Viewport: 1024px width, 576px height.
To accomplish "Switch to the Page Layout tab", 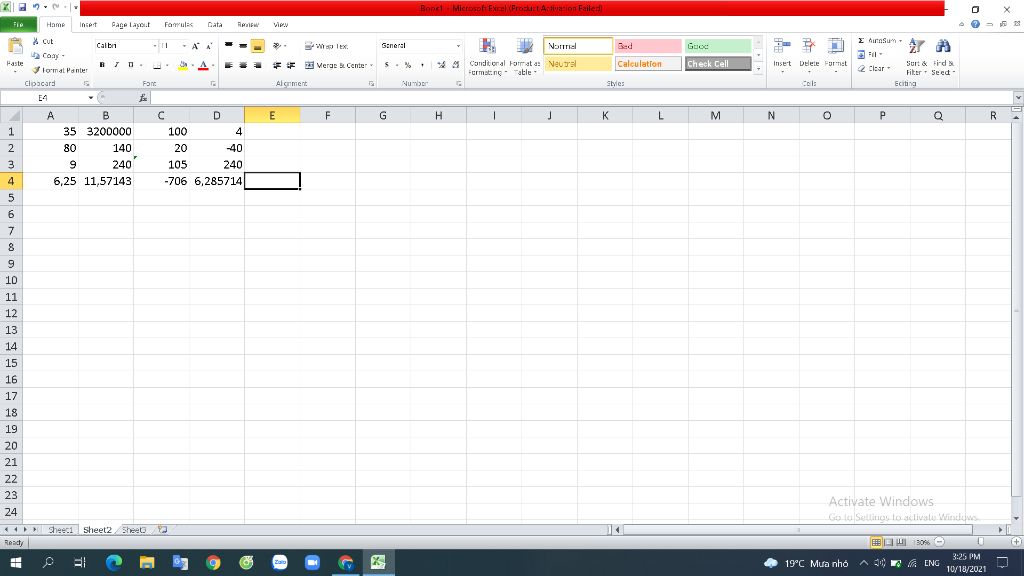I will (131, 25).
